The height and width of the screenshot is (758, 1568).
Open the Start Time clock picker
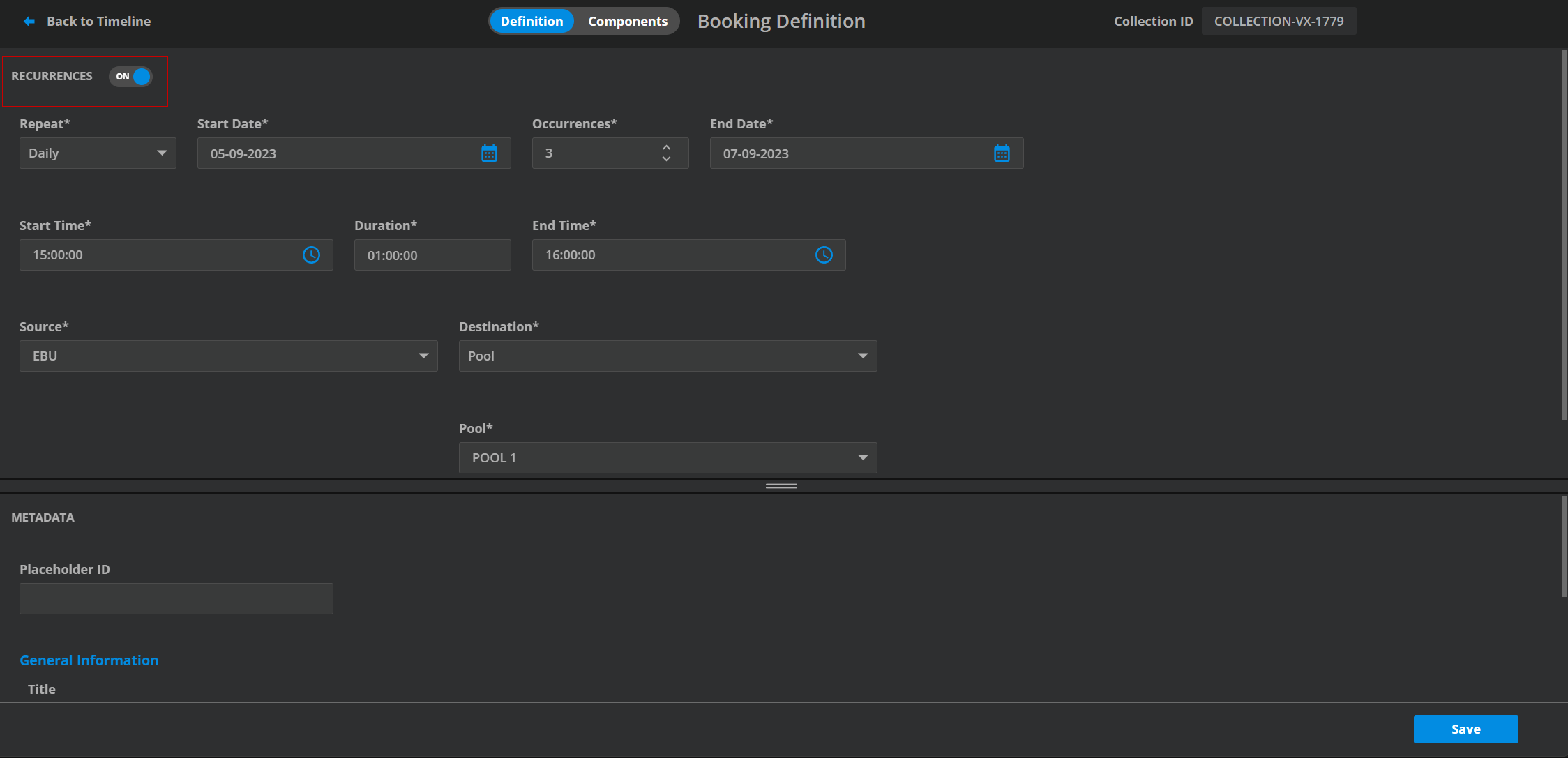(x=311, y=255)
